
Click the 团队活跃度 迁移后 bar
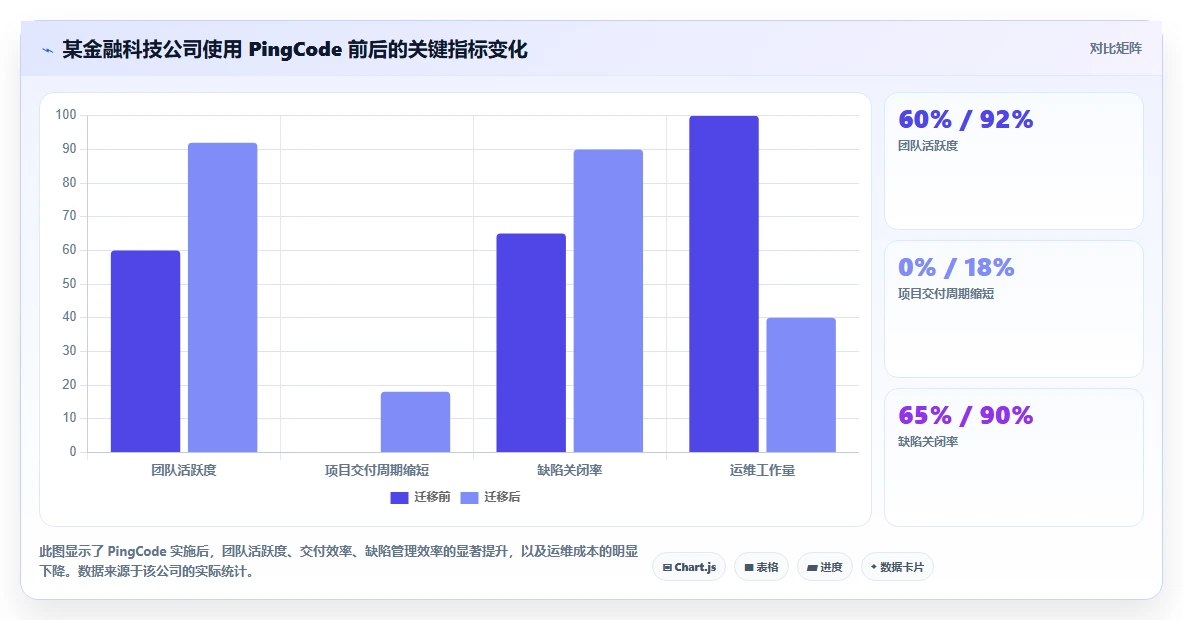tap(223, 298)
